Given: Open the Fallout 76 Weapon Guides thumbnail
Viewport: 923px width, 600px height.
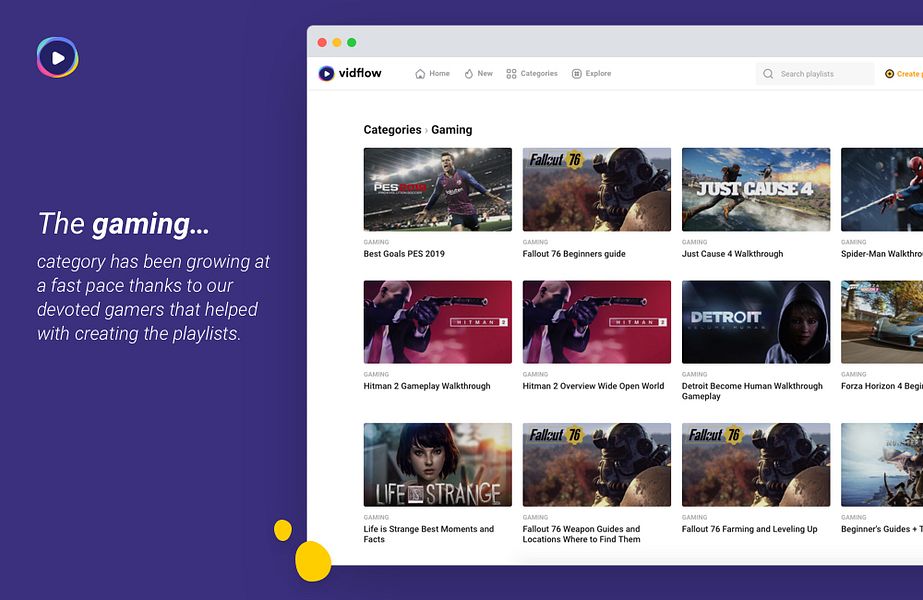Looking at the screenshot, I should tap(597, 465).
